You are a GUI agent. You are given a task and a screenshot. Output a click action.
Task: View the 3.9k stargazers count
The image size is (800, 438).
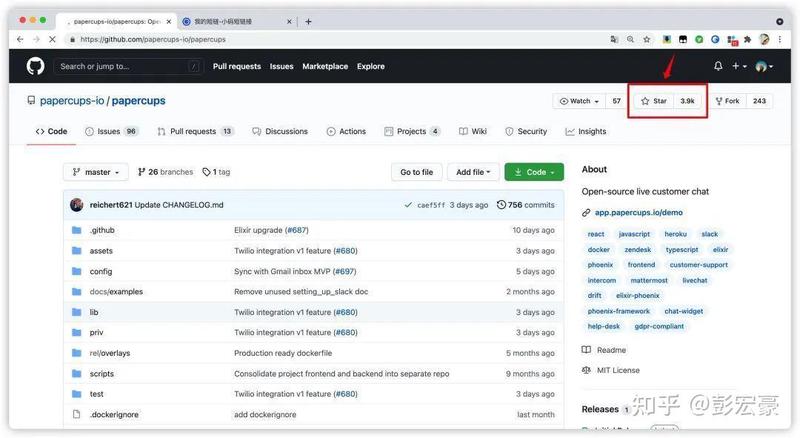pyautogui.click(x=687, y=101)
